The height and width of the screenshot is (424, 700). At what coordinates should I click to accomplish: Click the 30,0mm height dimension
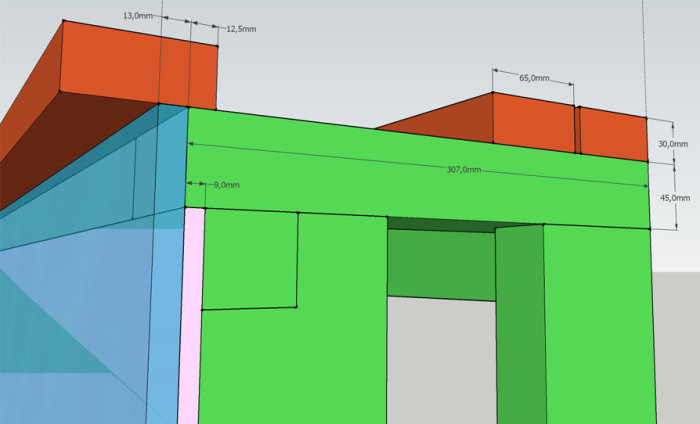click(x=673, y=144)
